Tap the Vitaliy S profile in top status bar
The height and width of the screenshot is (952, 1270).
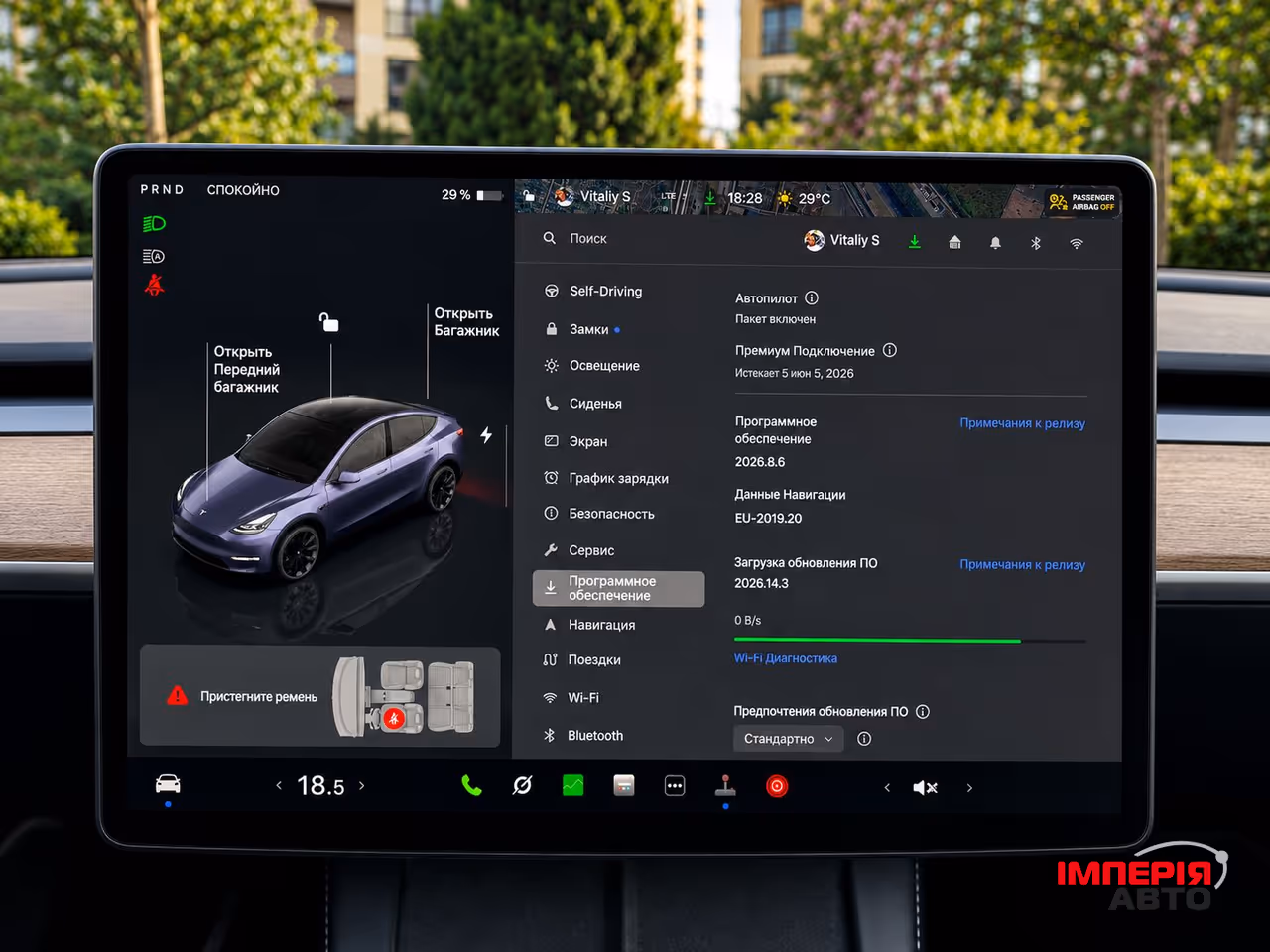coord(593,196)
